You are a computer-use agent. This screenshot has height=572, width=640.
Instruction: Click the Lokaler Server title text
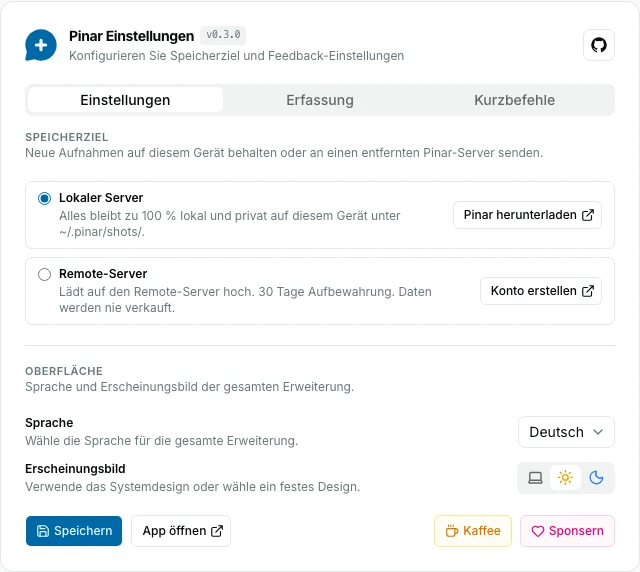tap(101, 198)
